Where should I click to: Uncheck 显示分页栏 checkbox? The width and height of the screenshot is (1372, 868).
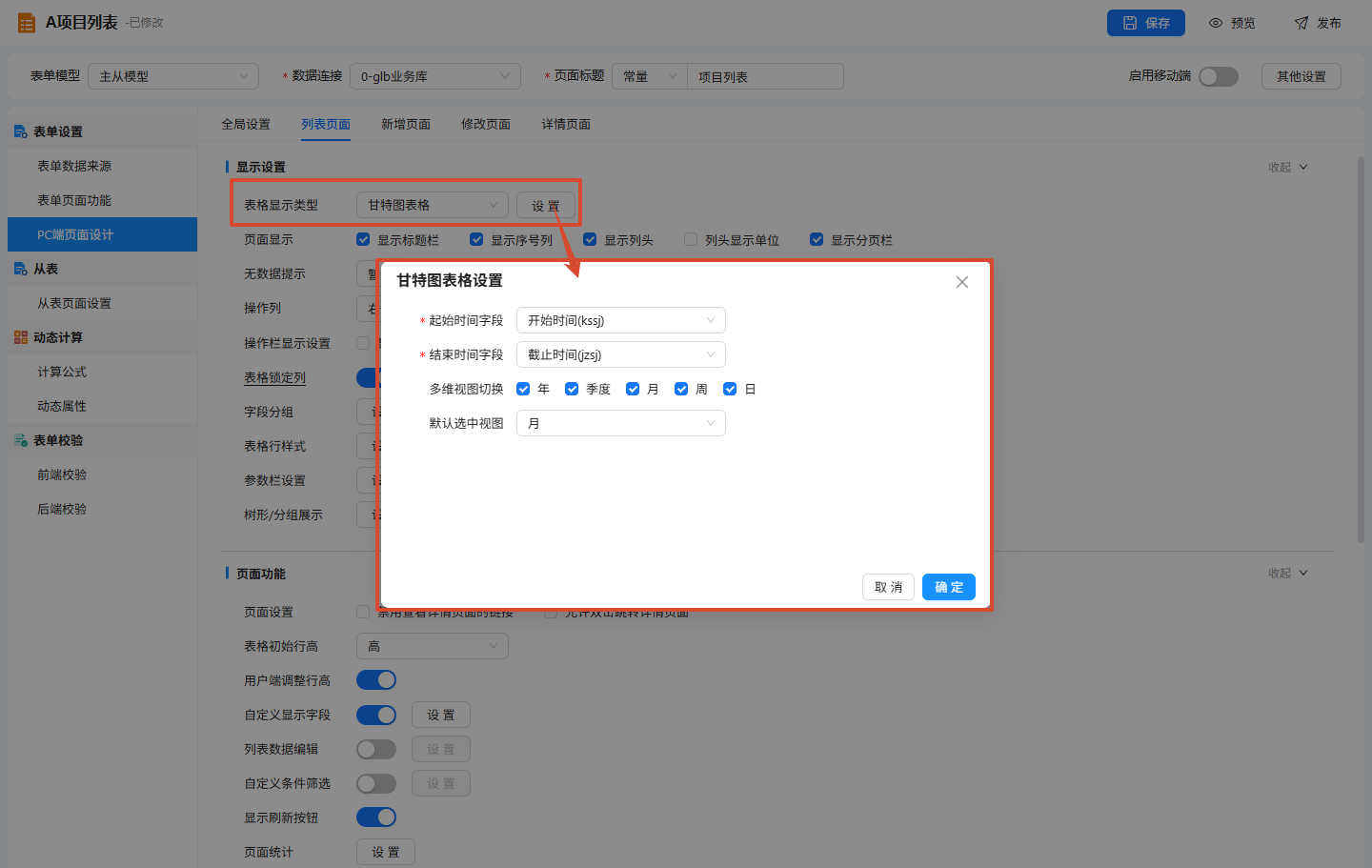pyautogui.click(x=817, y=239)
